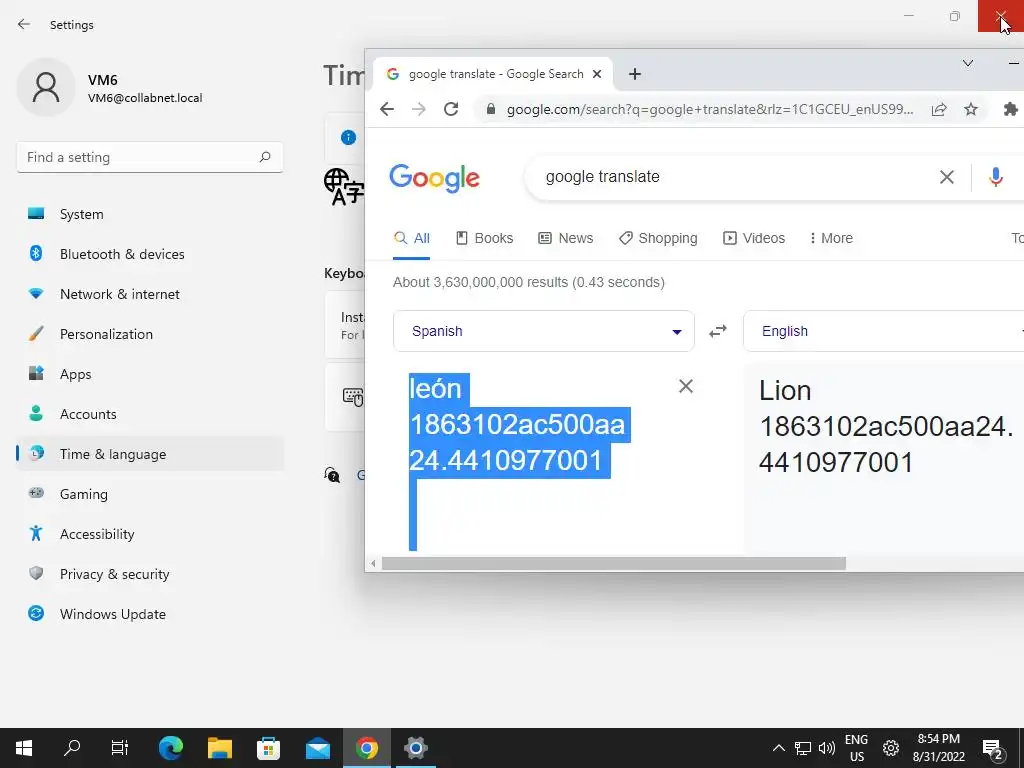The width and height of the screenshot is (1024, 768).
Task: Go back using the Settings back arrow
Action: coord(24,24)
